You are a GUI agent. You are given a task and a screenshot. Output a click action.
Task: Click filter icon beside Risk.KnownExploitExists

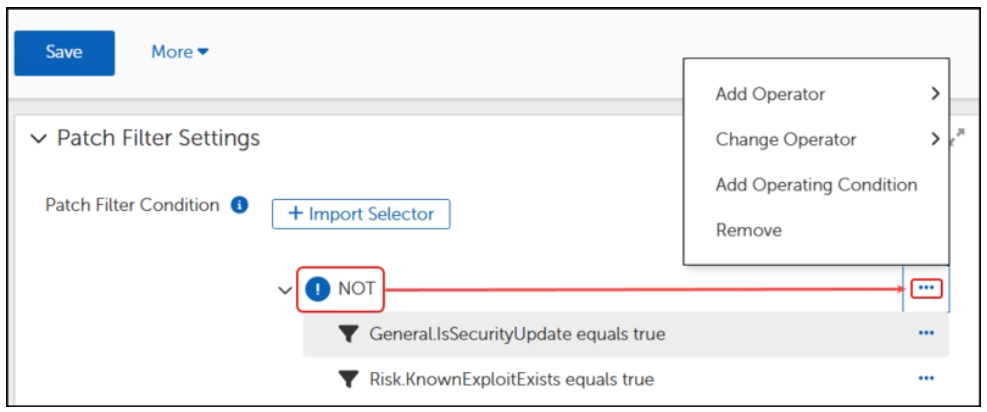click(348, 379)
